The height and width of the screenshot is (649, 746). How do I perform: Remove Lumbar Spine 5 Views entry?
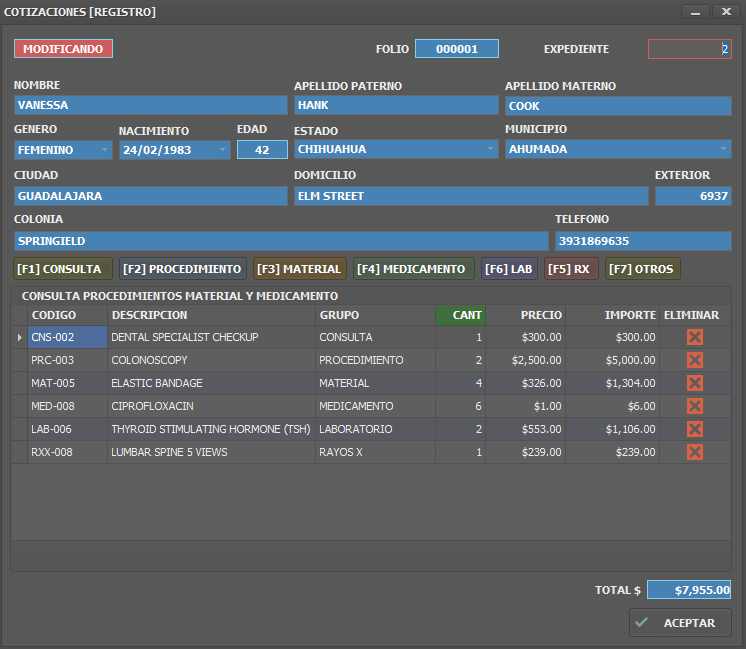[695, 452]
